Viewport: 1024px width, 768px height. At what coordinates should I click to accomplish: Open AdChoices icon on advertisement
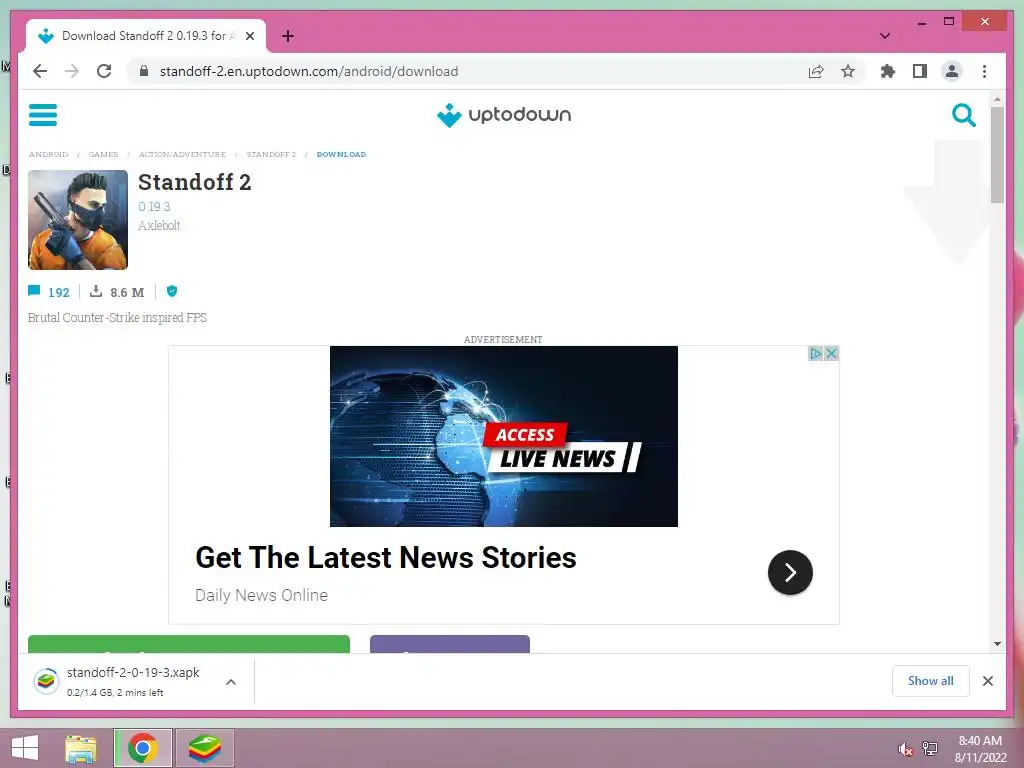[x=816, y=353]
